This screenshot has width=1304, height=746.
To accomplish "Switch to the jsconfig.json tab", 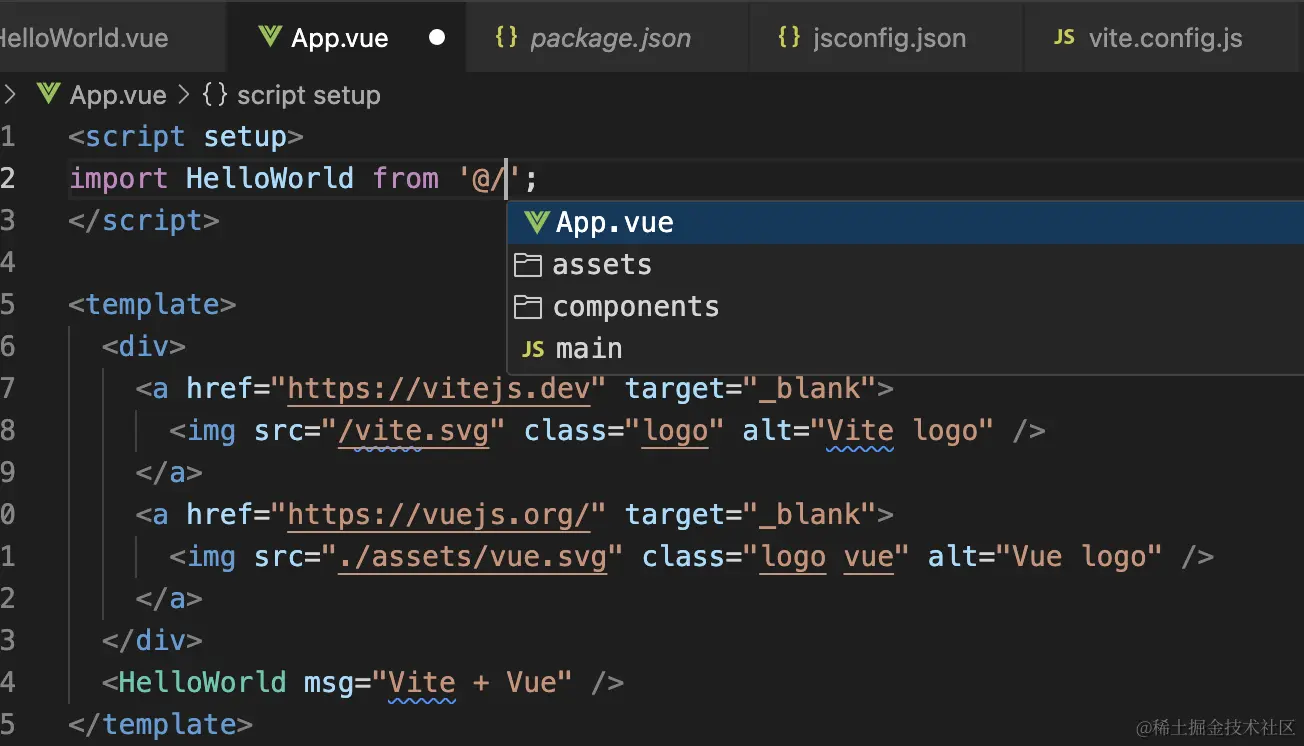I will (x=889, y=39).
